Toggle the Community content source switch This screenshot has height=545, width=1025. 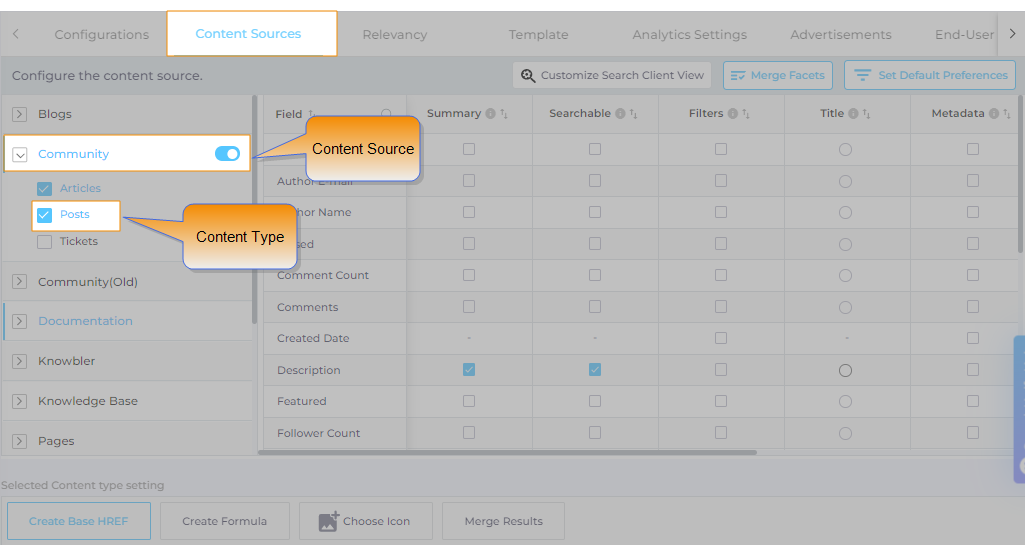227,154
